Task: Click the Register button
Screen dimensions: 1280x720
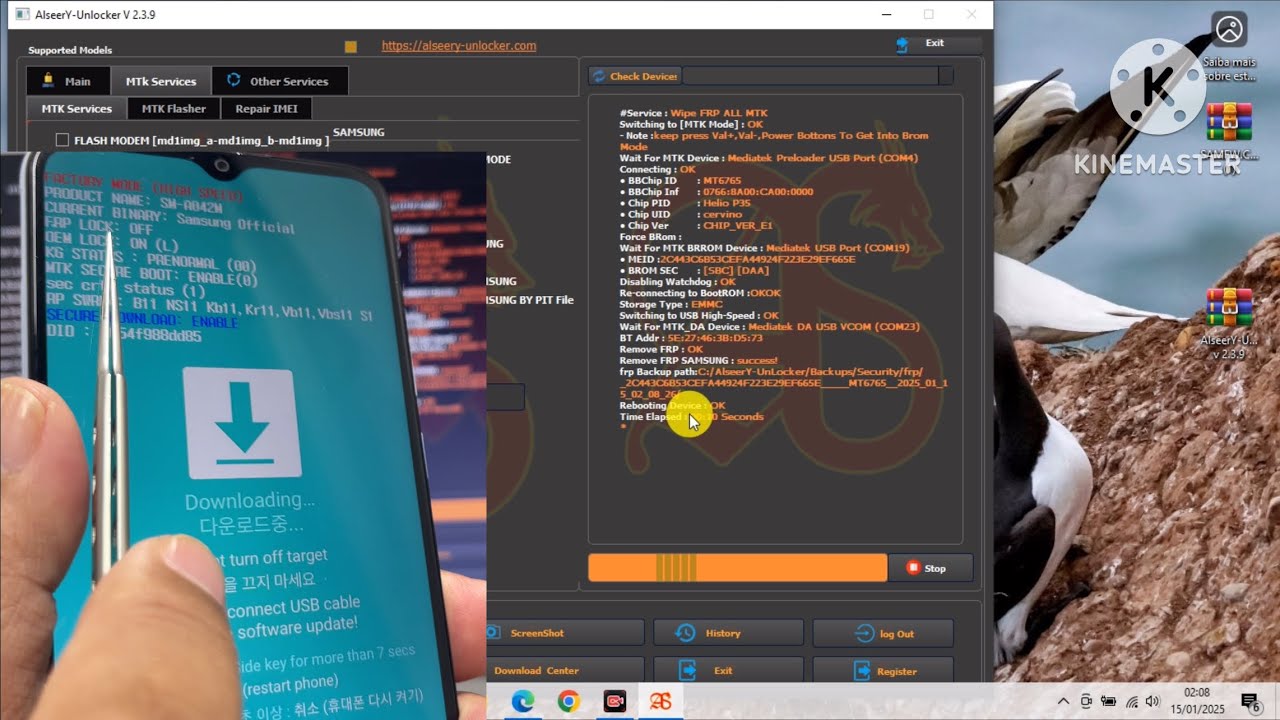Action: [883, 670]
